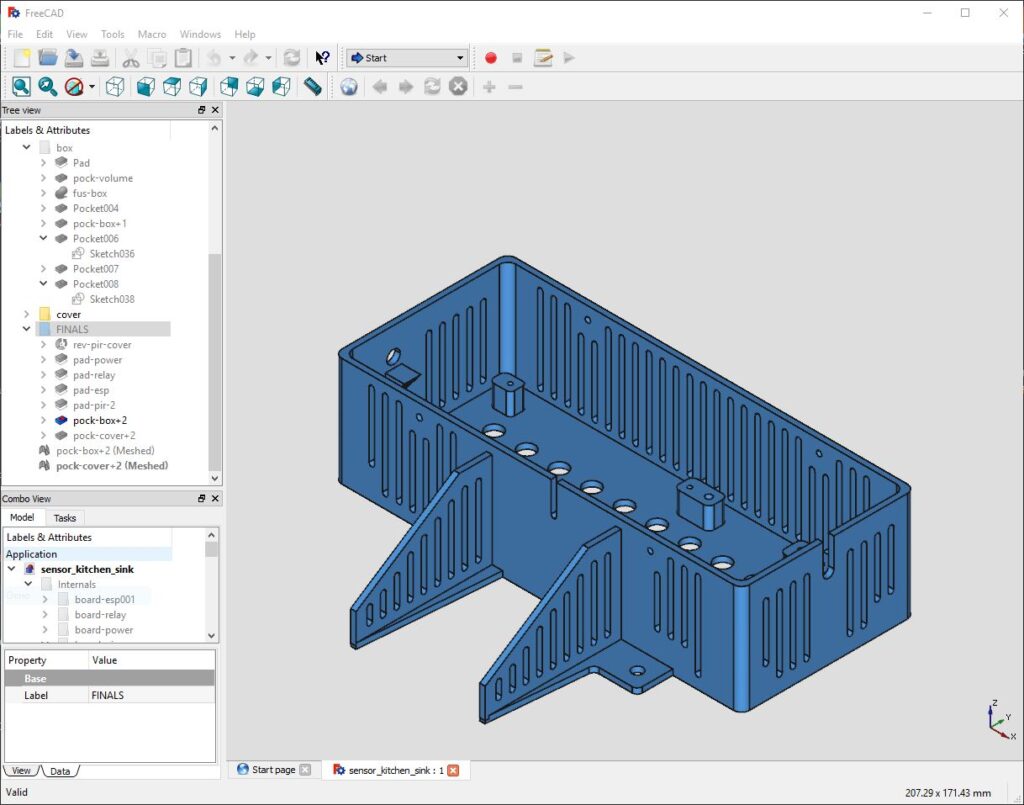Image resolution: width=1024 pixels, height=805 pixels.
Task: Click the zoom in plus icon
Action: point(489,86)
